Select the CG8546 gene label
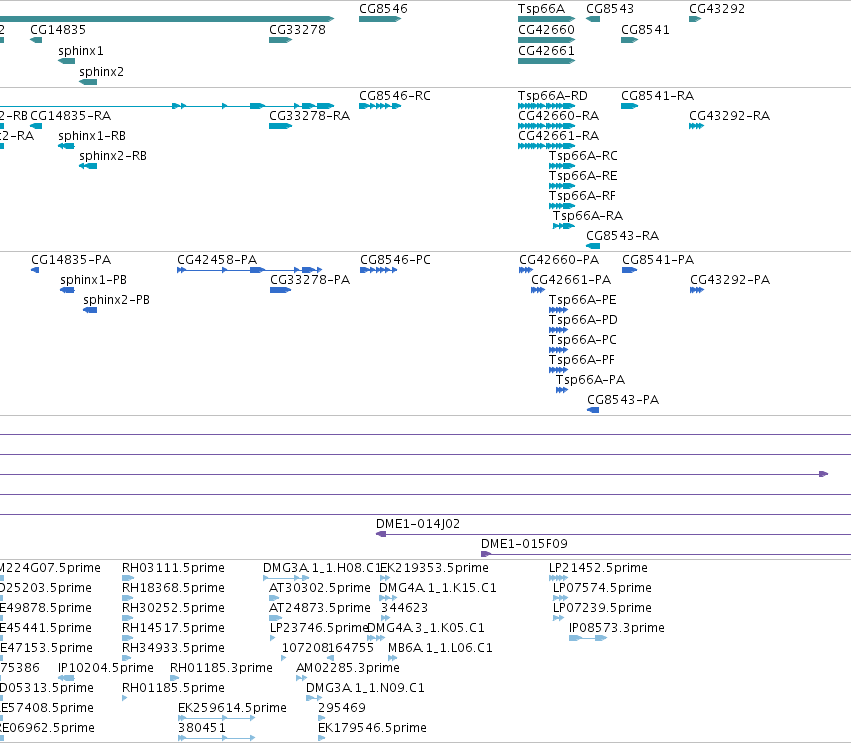Screen dimensions: 851x743 (383, 9)
